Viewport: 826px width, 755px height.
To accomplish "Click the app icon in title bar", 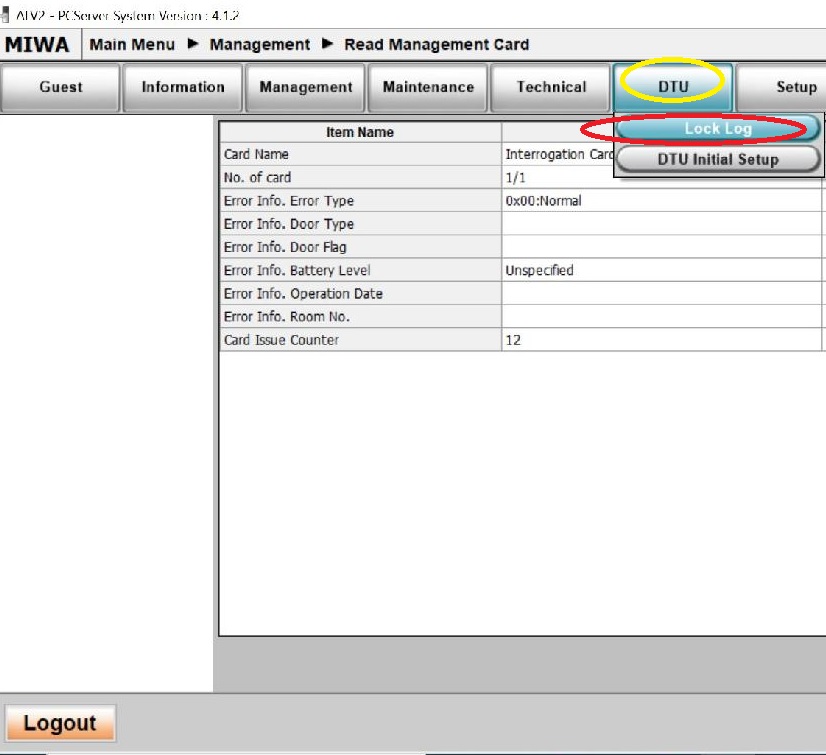I will 5,16.
